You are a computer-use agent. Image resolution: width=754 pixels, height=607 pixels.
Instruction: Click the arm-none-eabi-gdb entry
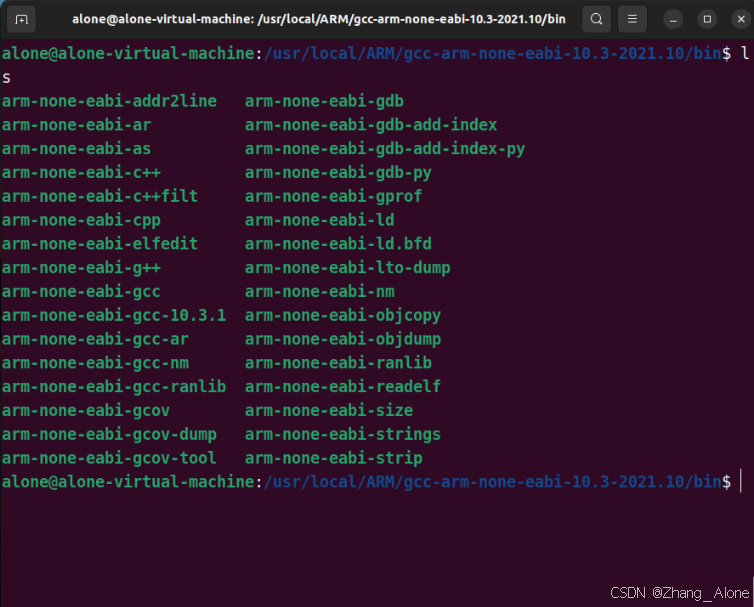pos(324,101)
